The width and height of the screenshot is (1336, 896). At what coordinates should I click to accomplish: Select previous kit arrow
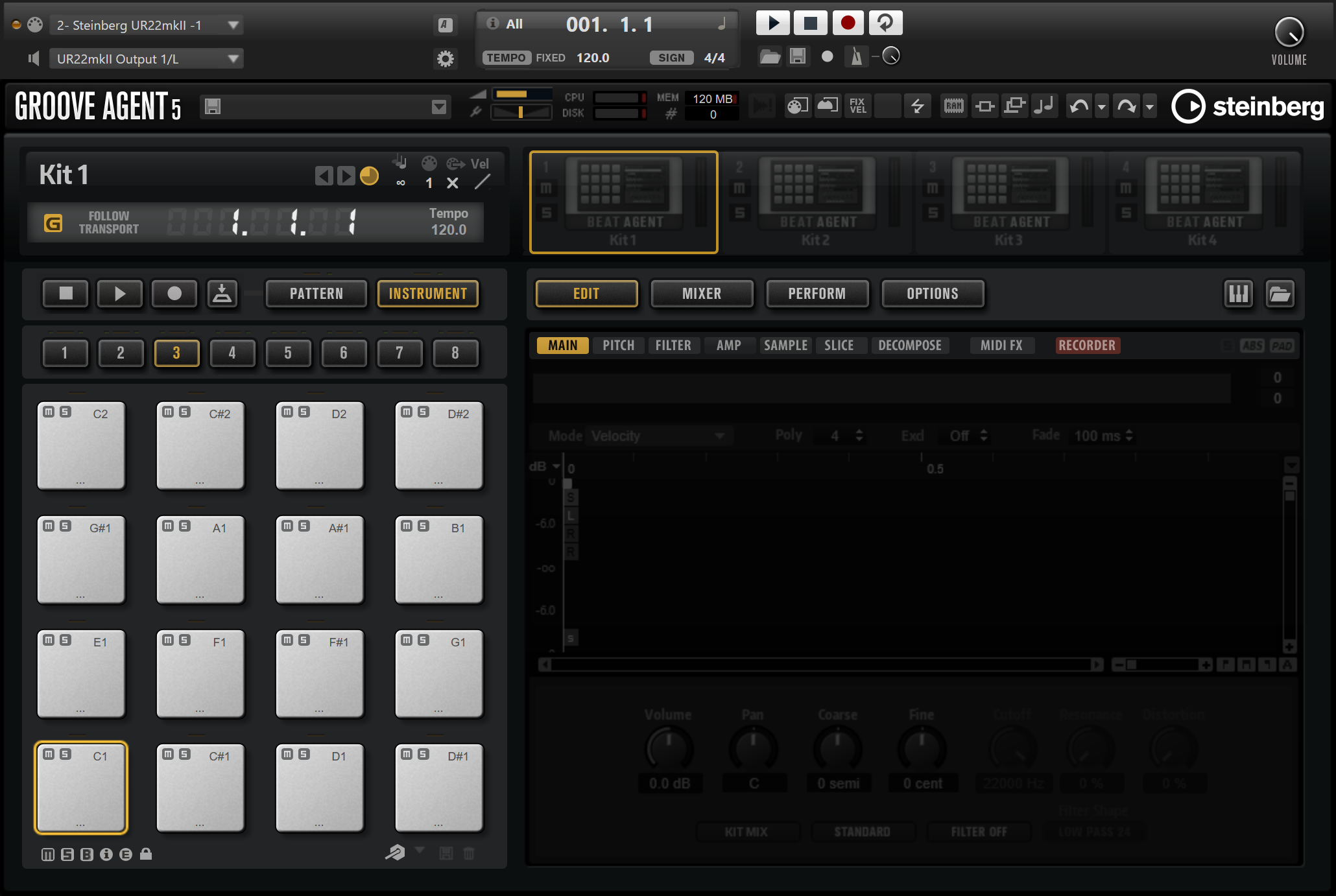tap(324, 176)
